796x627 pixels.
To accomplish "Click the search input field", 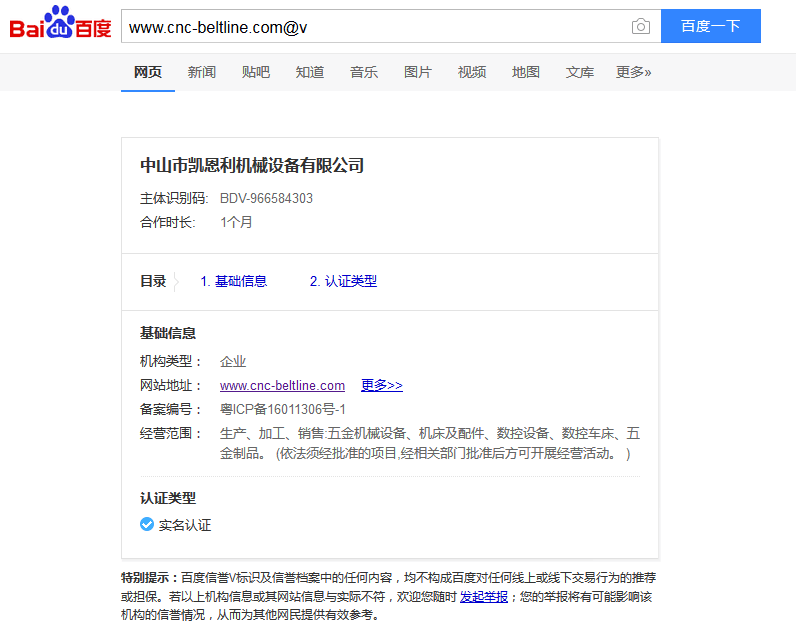I will [375, 27].
